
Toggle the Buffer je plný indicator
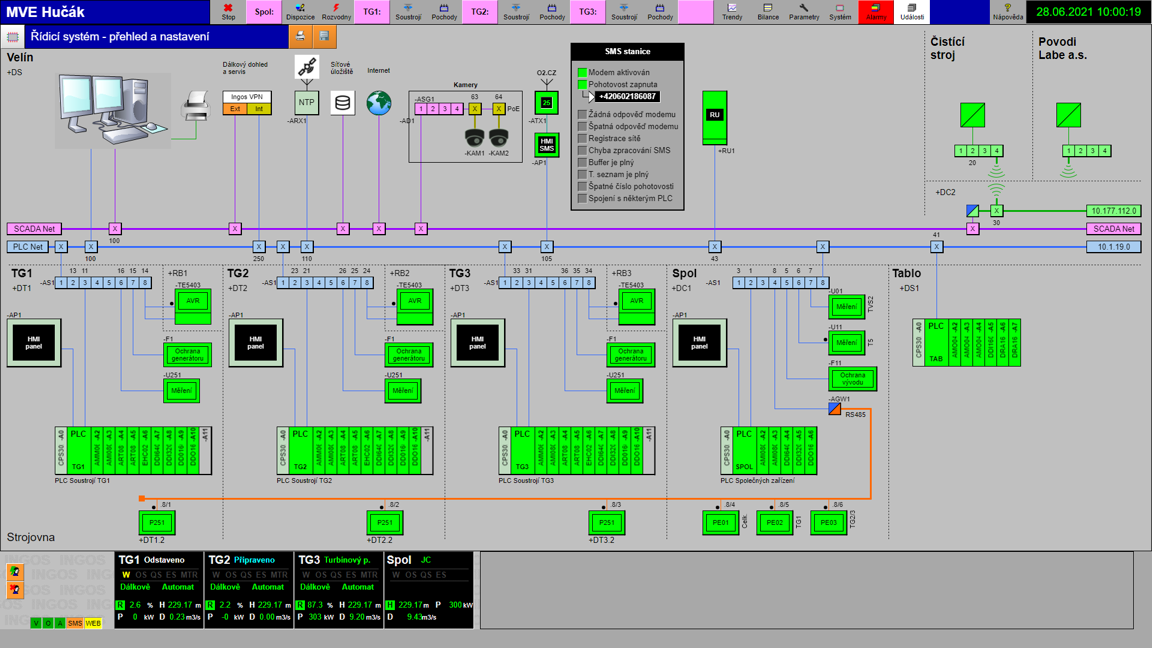[582, 162]
